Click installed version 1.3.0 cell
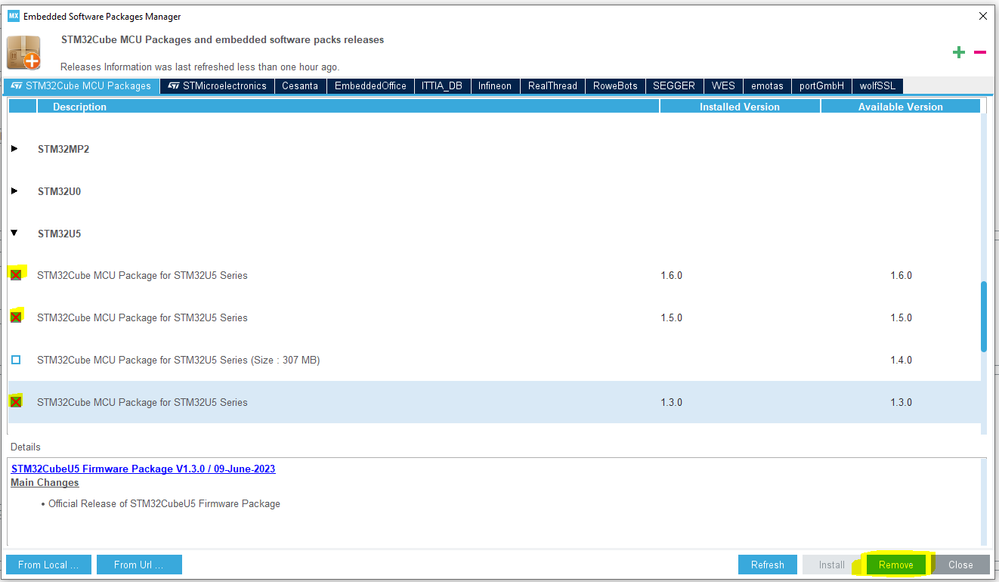 coord(672,402)
